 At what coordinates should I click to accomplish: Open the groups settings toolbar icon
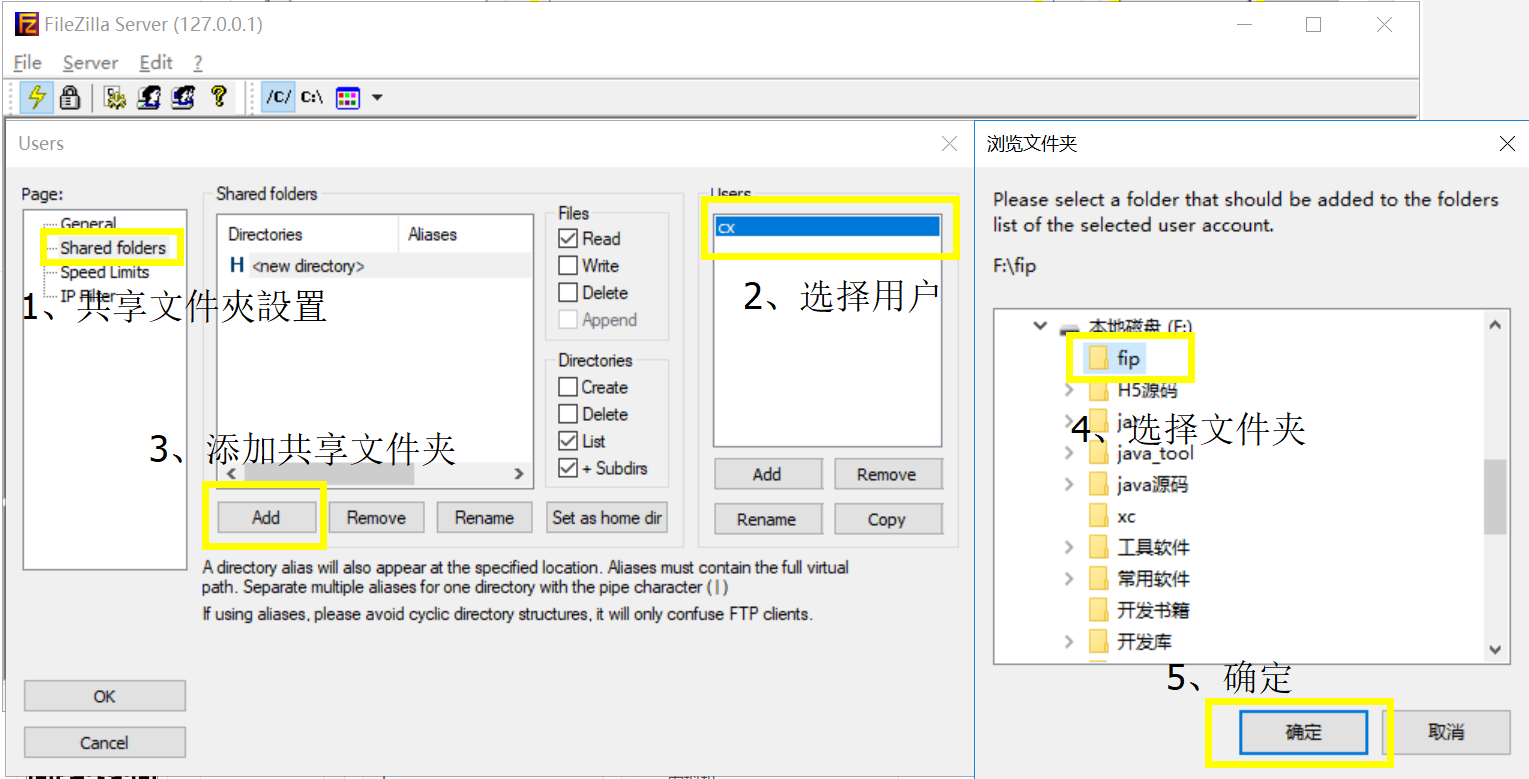coord(182,97)
